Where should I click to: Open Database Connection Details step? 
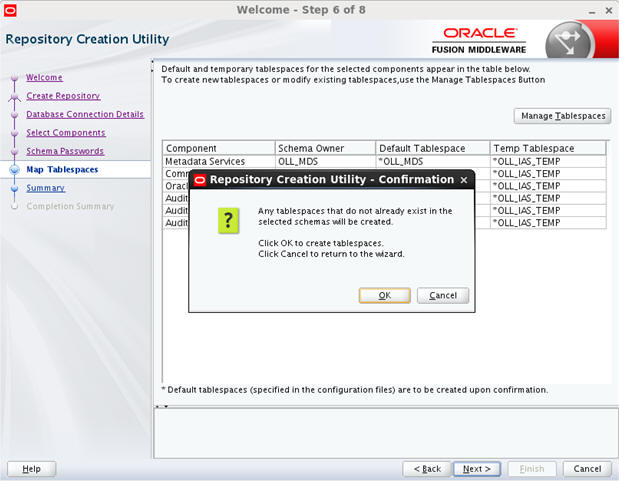point(85,114)
